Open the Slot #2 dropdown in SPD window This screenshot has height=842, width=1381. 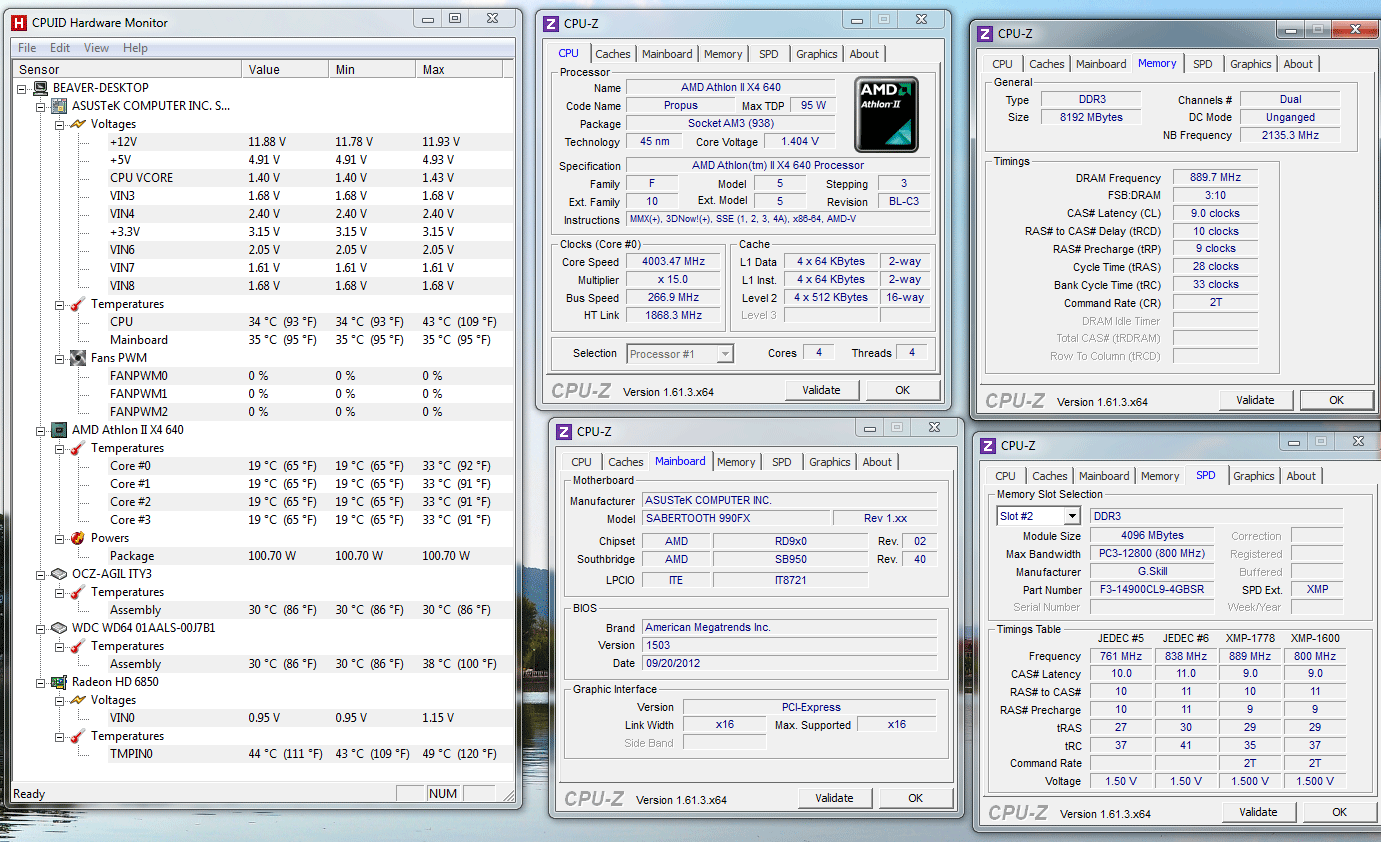point(1072,516)
